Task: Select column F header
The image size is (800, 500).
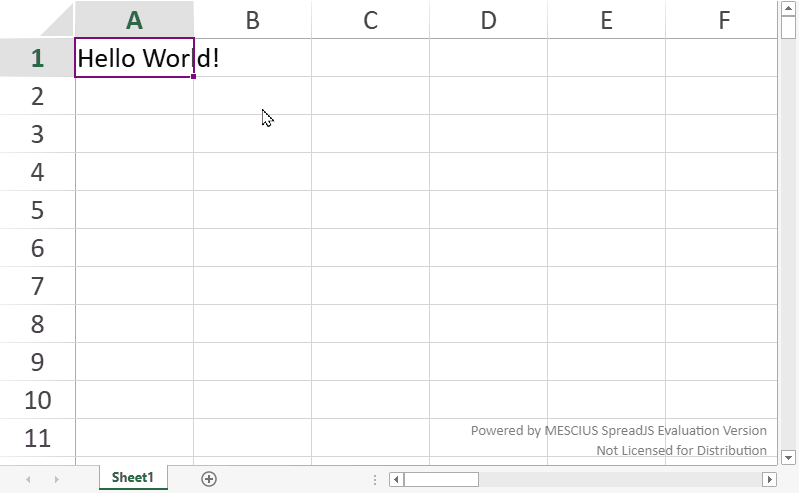Action: (x=722, y=20)
